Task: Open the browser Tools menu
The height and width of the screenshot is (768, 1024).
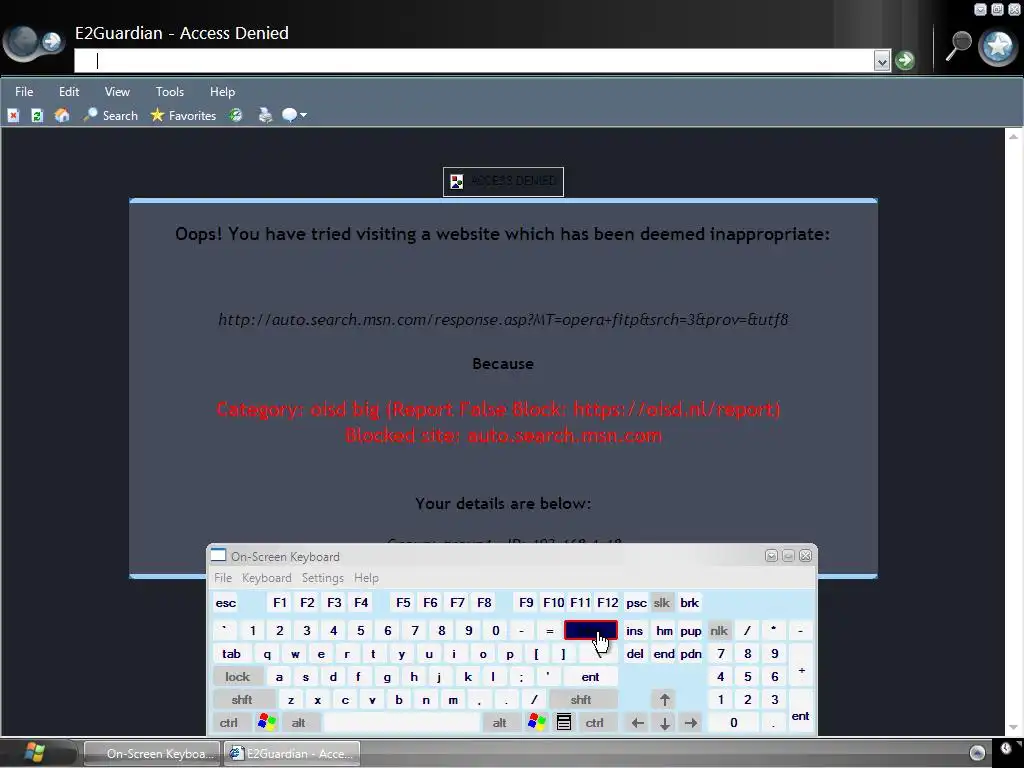Action: click(170, 92)
